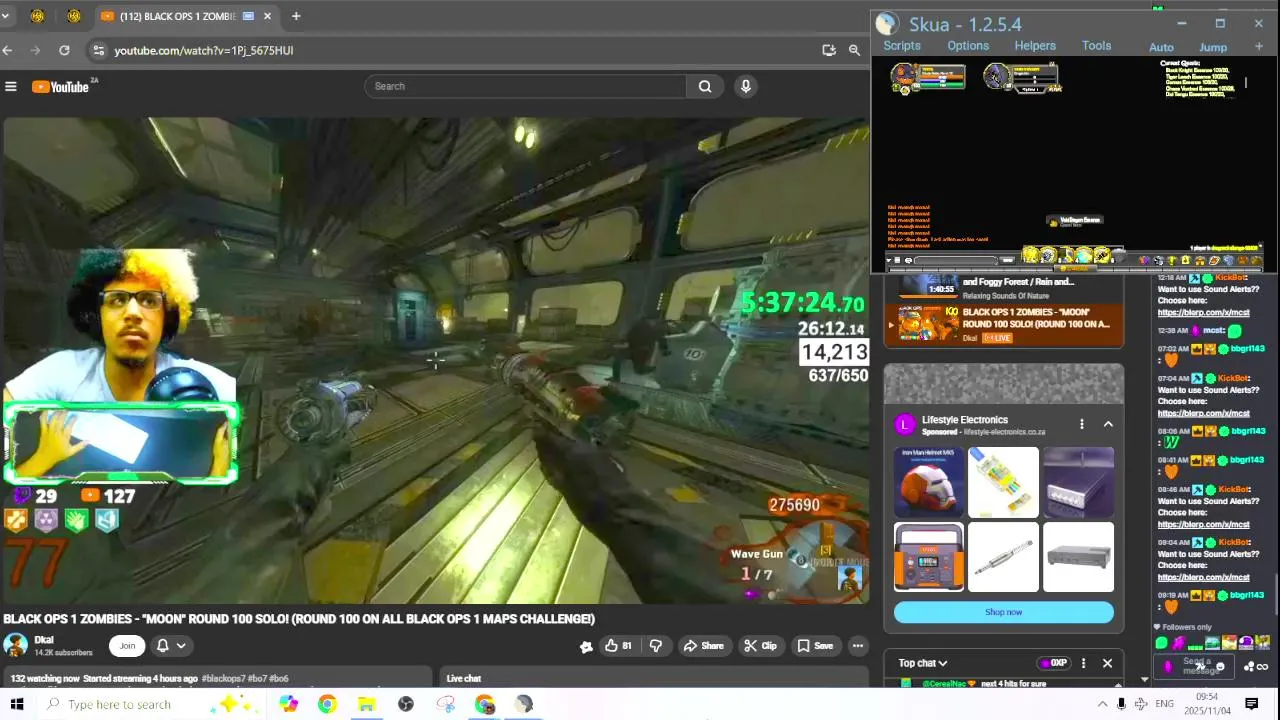Open the last blerp.com/x/mcst link
Viewport: 1280px width, 720px height.
1203,577
